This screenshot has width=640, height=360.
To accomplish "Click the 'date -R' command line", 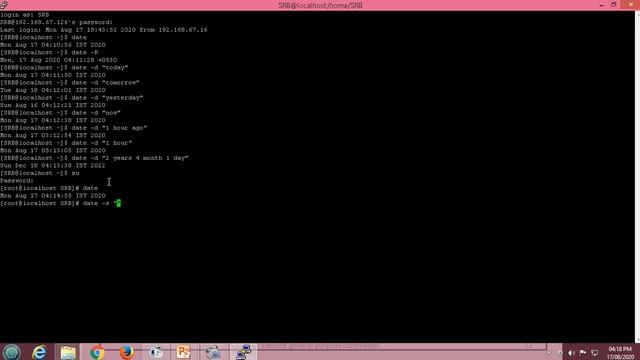I will coord(49,52).
